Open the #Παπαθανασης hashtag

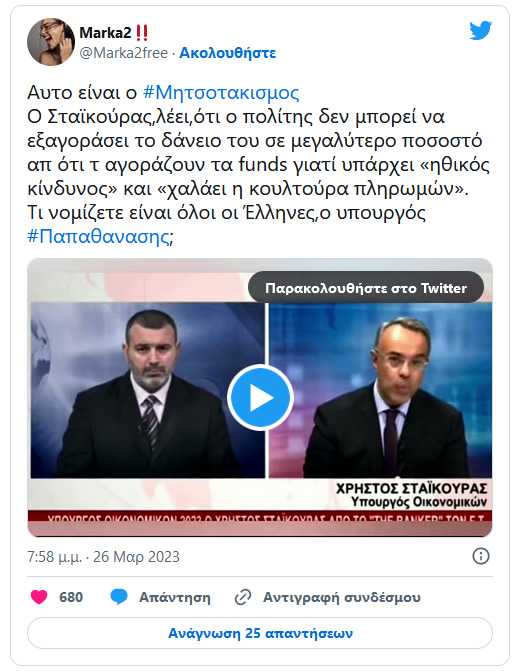(x=98, y=236)
